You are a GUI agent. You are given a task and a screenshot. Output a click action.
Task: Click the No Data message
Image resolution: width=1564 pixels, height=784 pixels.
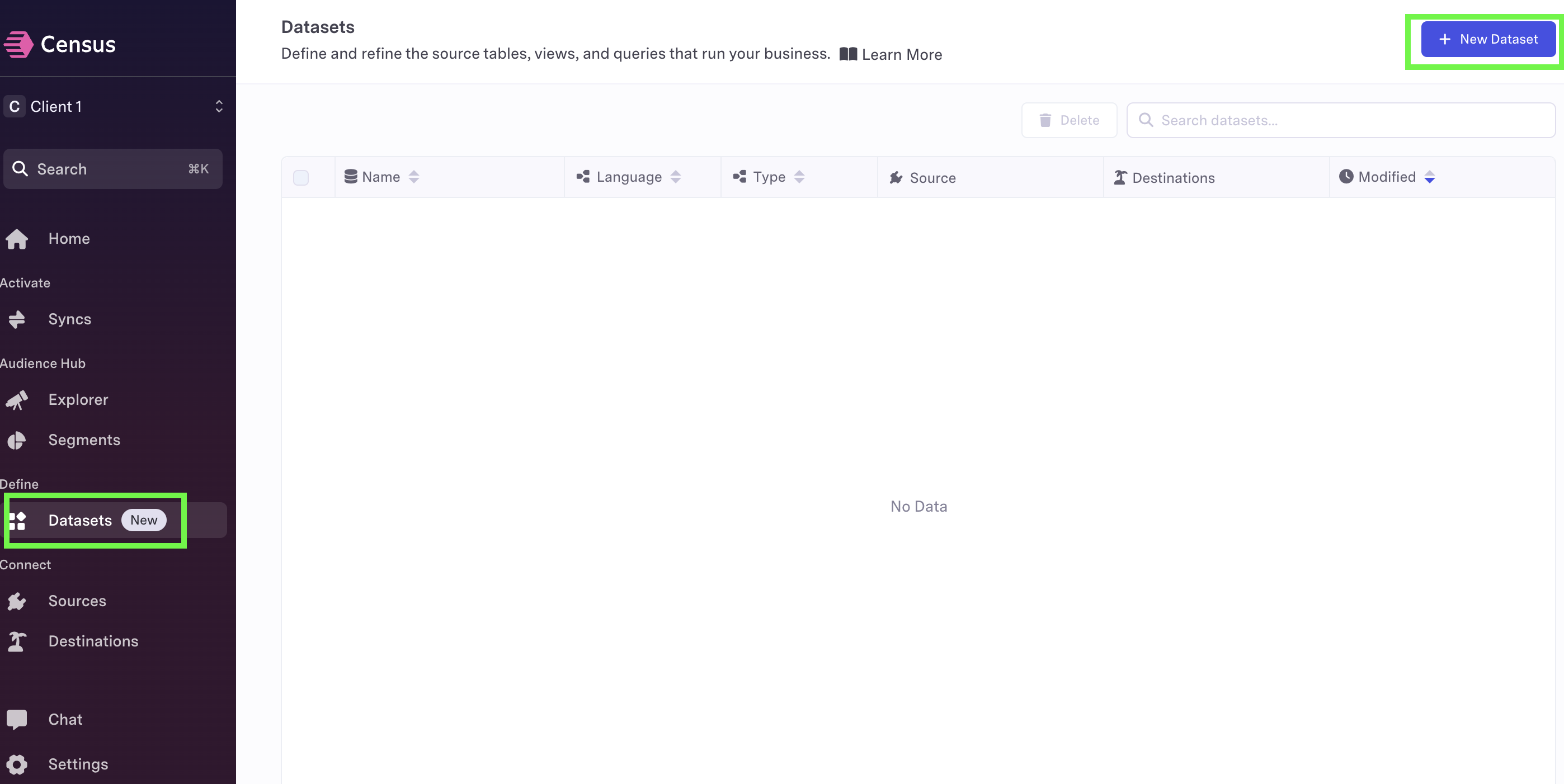(x=918, y=506)
